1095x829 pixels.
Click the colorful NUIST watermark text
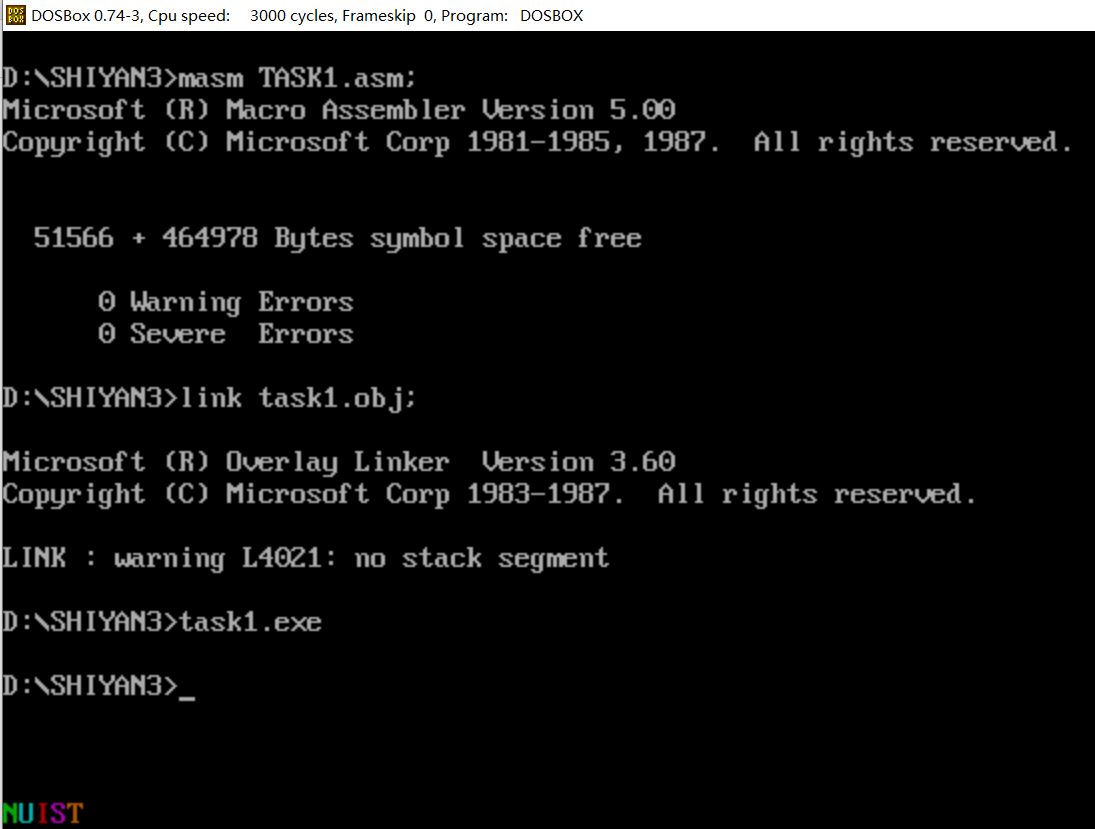pyautogui.click(x=42, y=813)
